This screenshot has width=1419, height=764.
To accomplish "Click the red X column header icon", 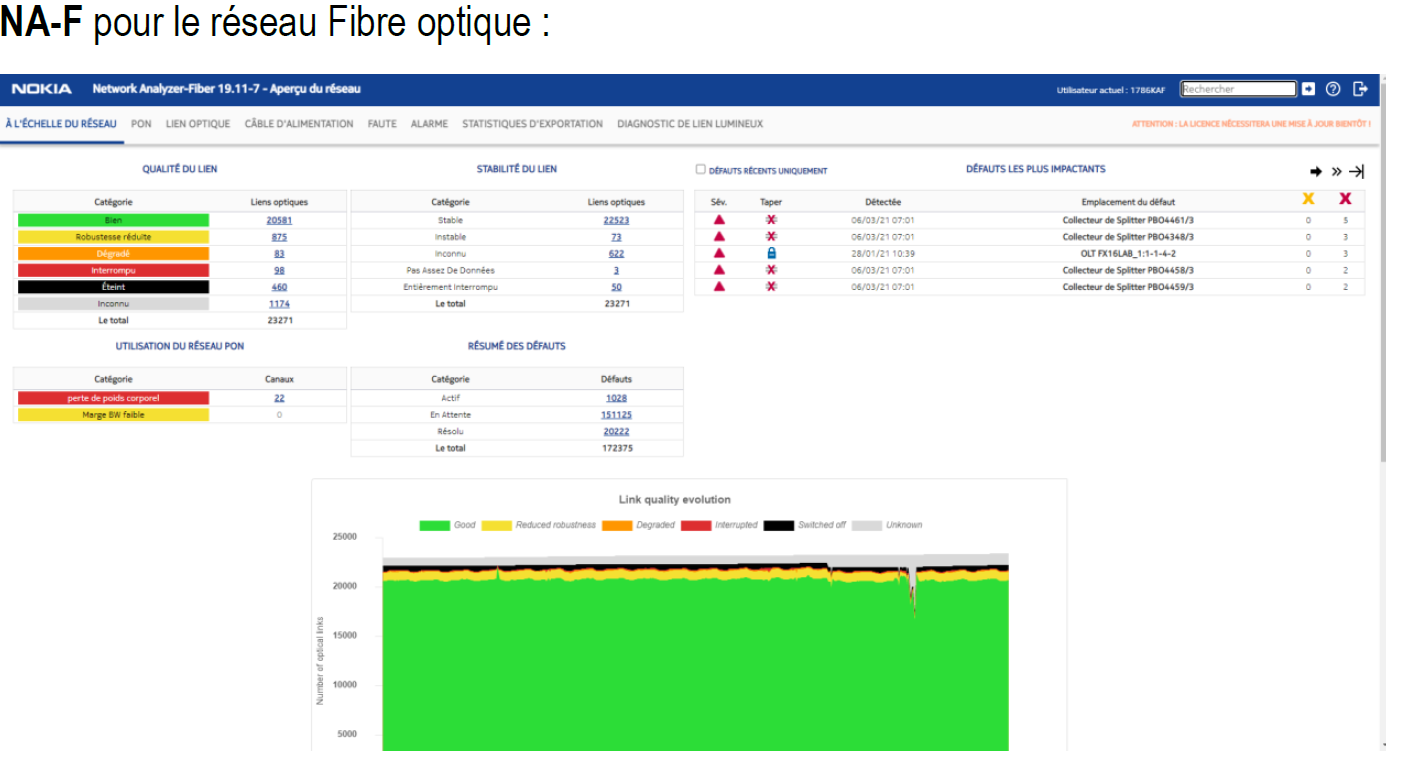I will coord(1345,200).
